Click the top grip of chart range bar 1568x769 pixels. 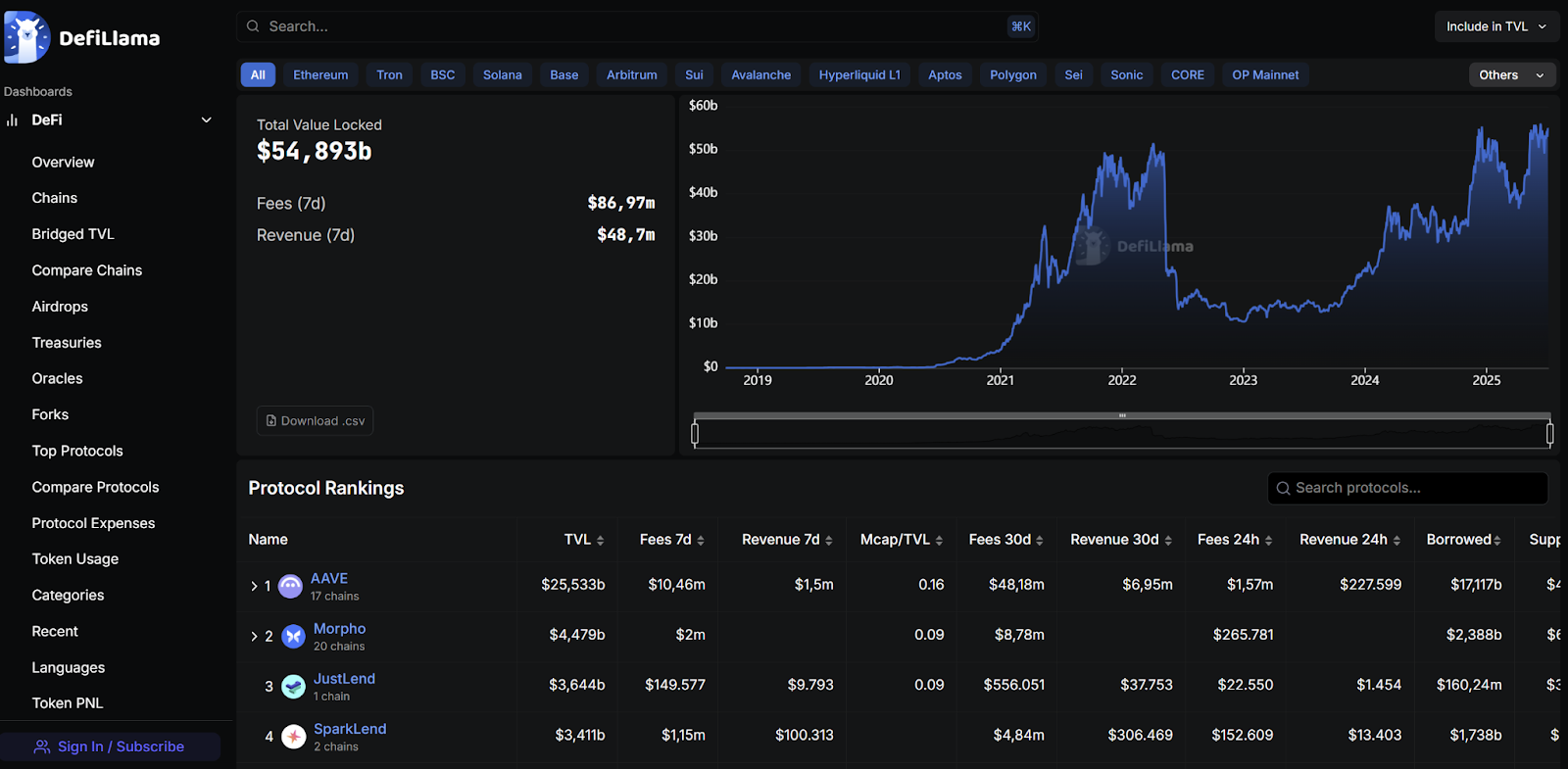tap(1122, 415)
